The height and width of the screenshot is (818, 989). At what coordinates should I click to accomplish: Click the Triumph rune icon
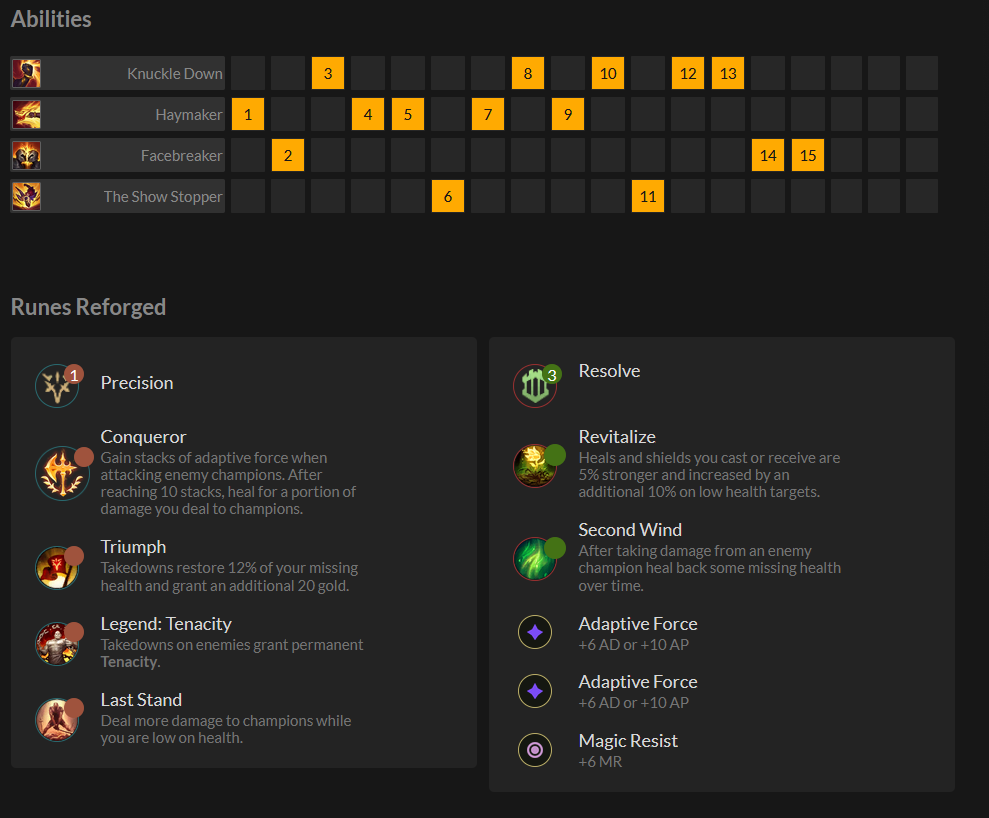point(57,568)
